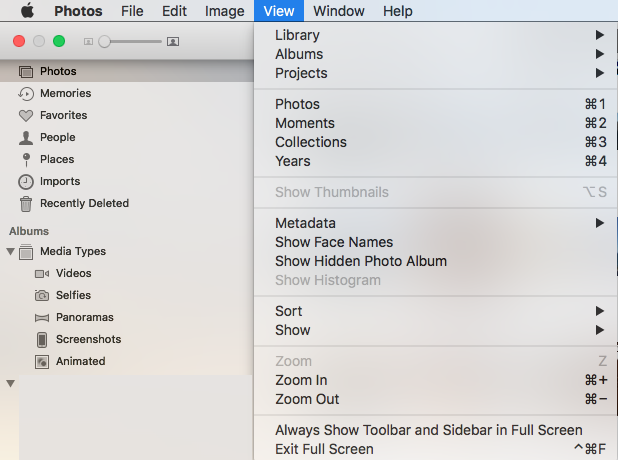Click the Photos library icon in sidebar
Viewport: 618px width, 460px height.
click(26, 72)
